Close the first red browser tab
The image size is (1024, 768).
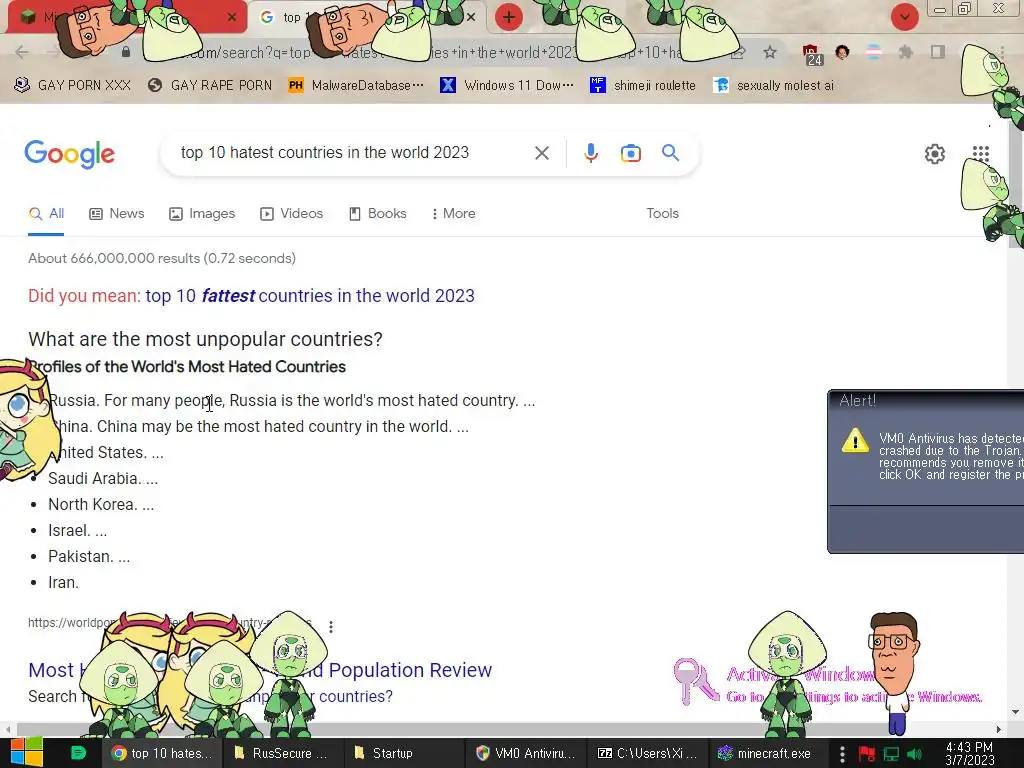click(231, 17)
